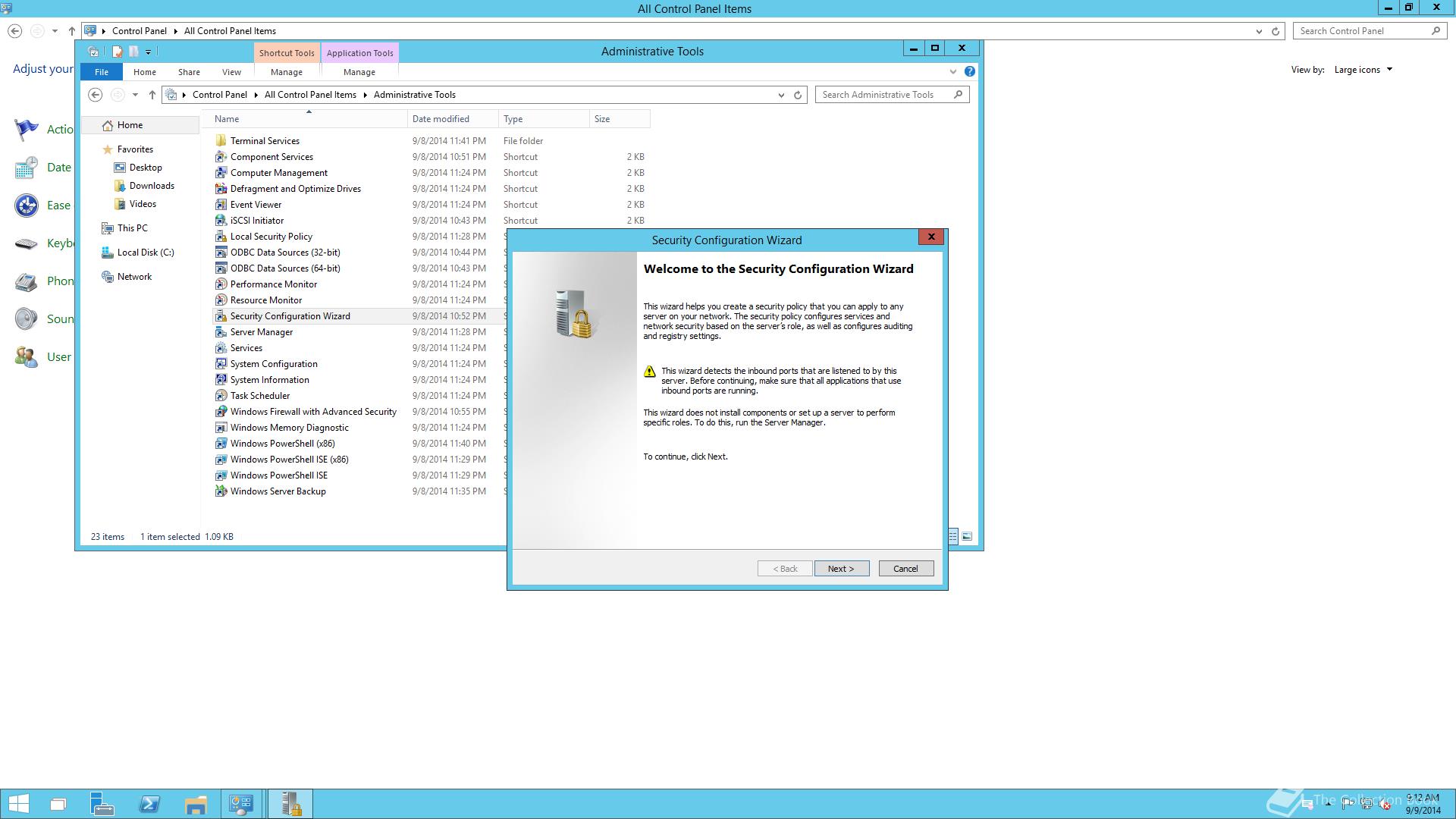Click Resource Monitor shortcut icon
1456x819 pixels.
click(x=221, y=300)
